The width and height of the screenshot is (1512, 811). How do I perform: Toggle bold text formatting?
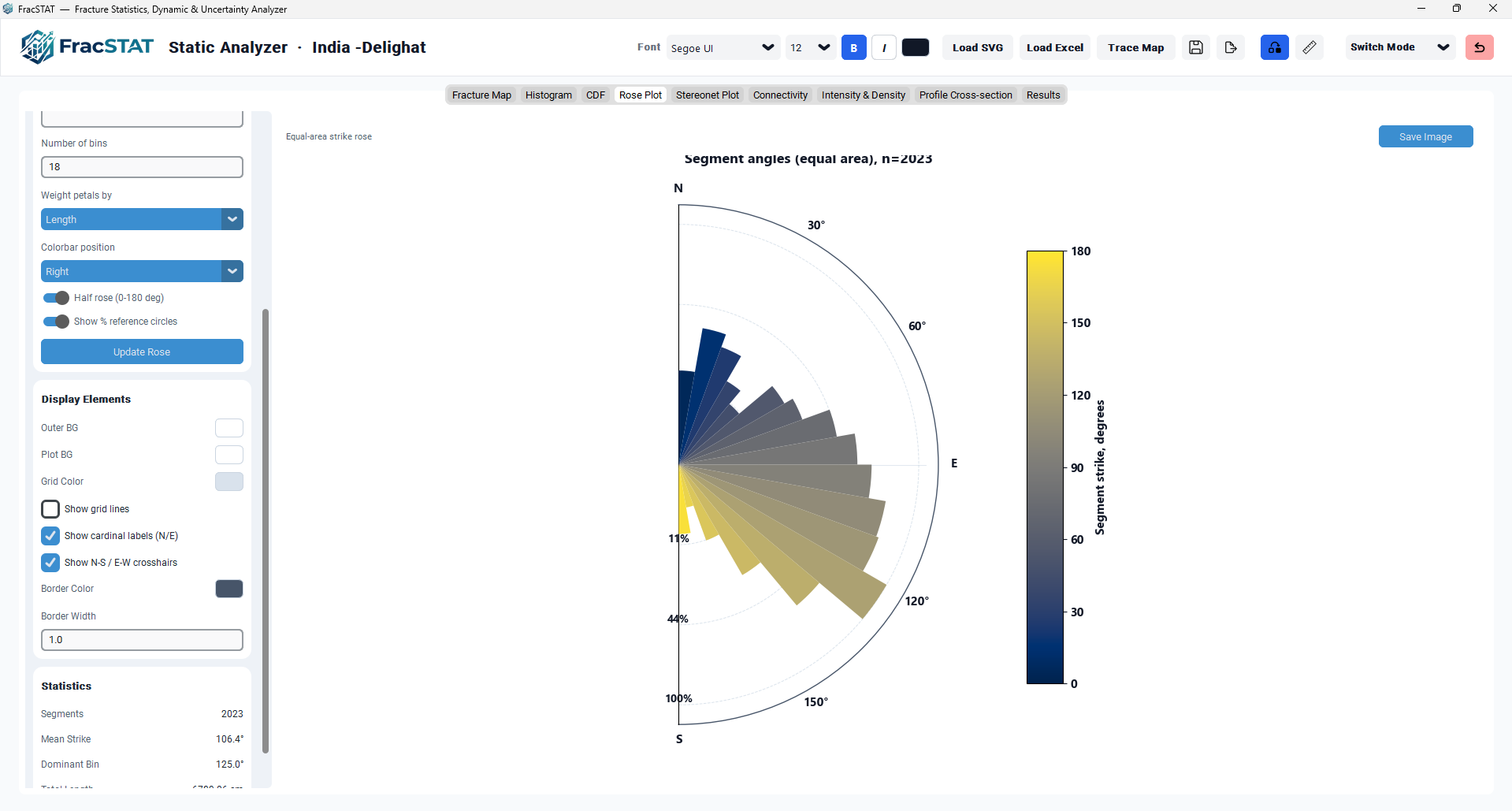tap(853, 47)
